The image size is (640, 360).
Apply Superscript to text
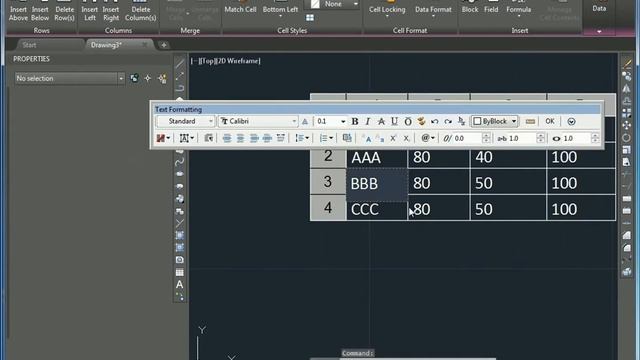pos(393,138)
